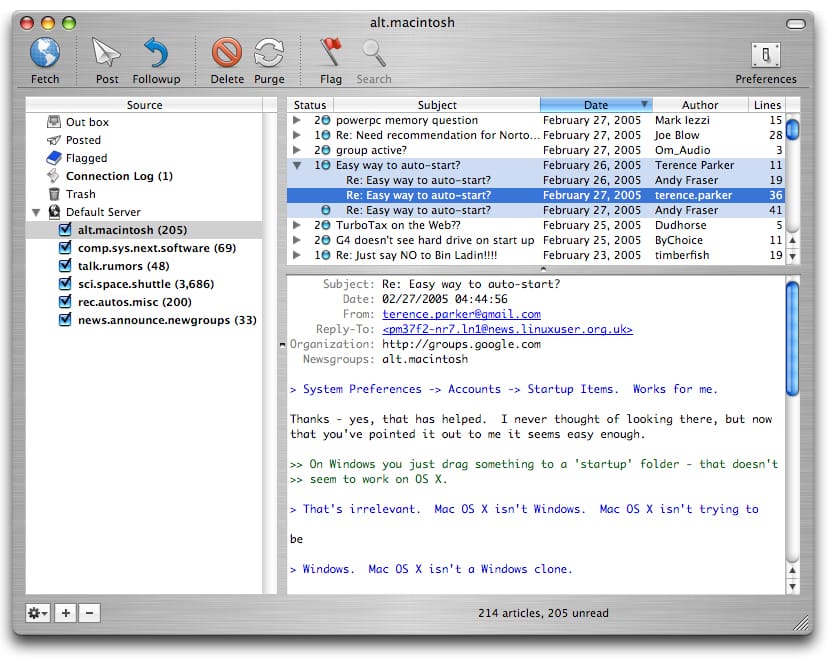Screen dimensions: 829x659
Task: Expand the powerpc memory question thread
Action: point(297,121)
